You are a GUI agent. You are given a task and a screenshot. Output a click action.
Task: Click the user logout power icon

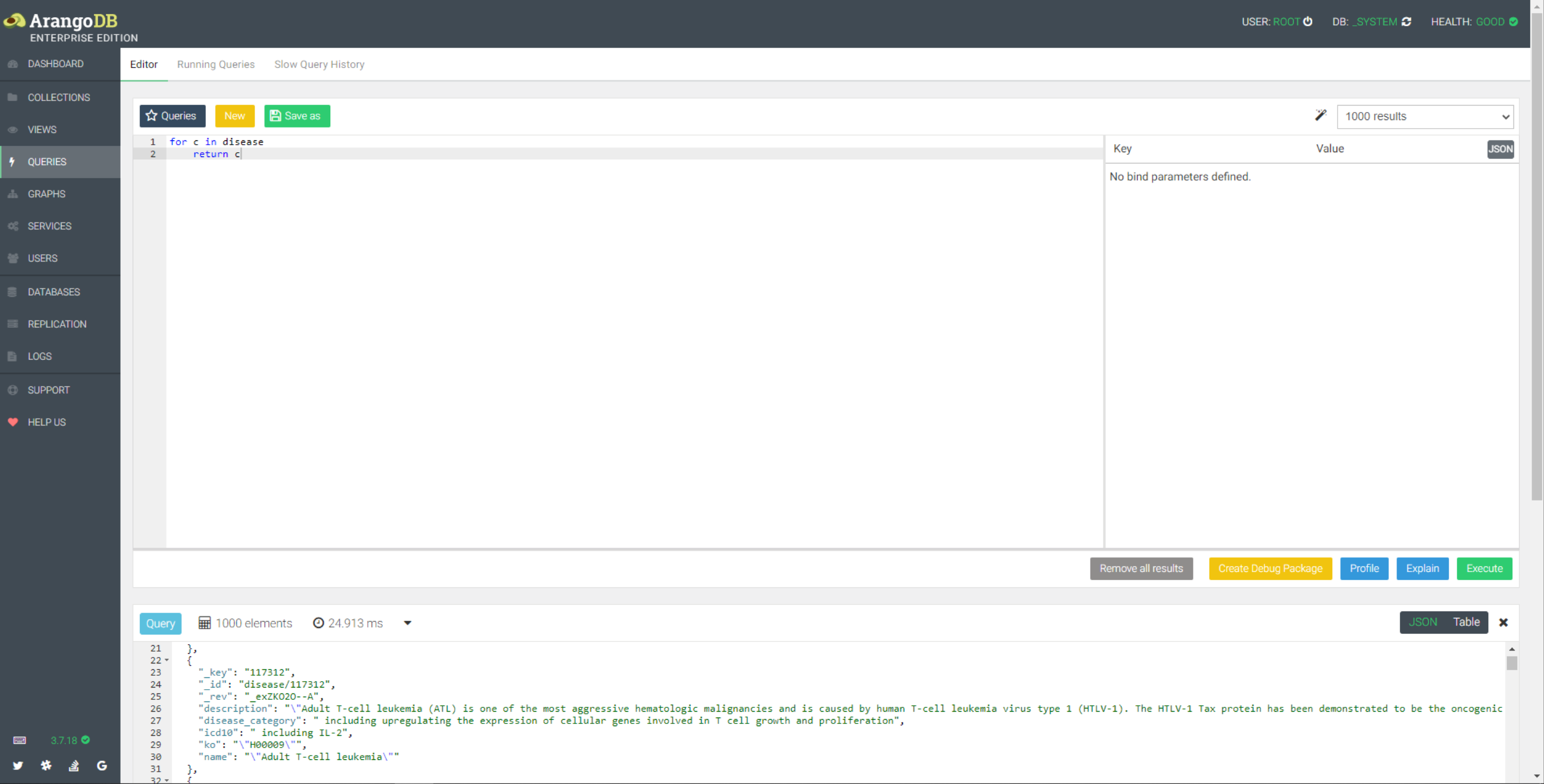[x=1308, y=21]
